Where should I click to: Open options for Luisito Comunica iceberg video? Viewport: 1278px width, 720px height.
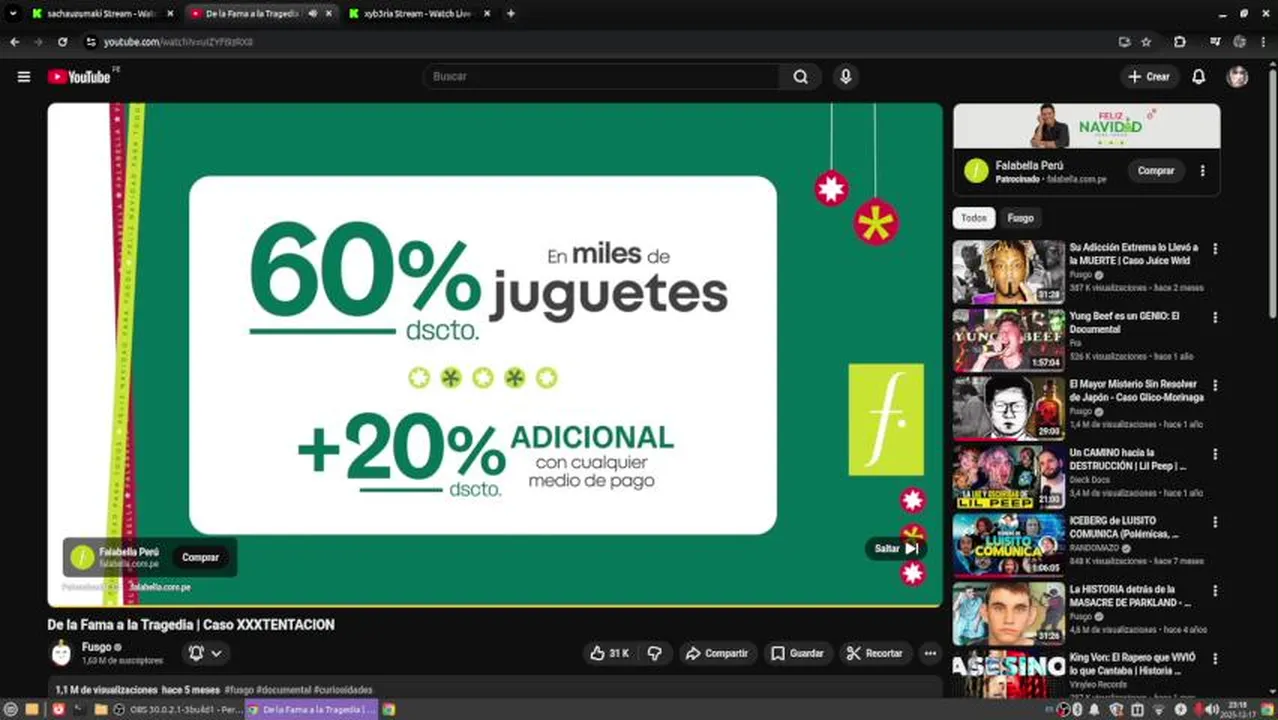pyautogui.click(x=1215, y=522)
